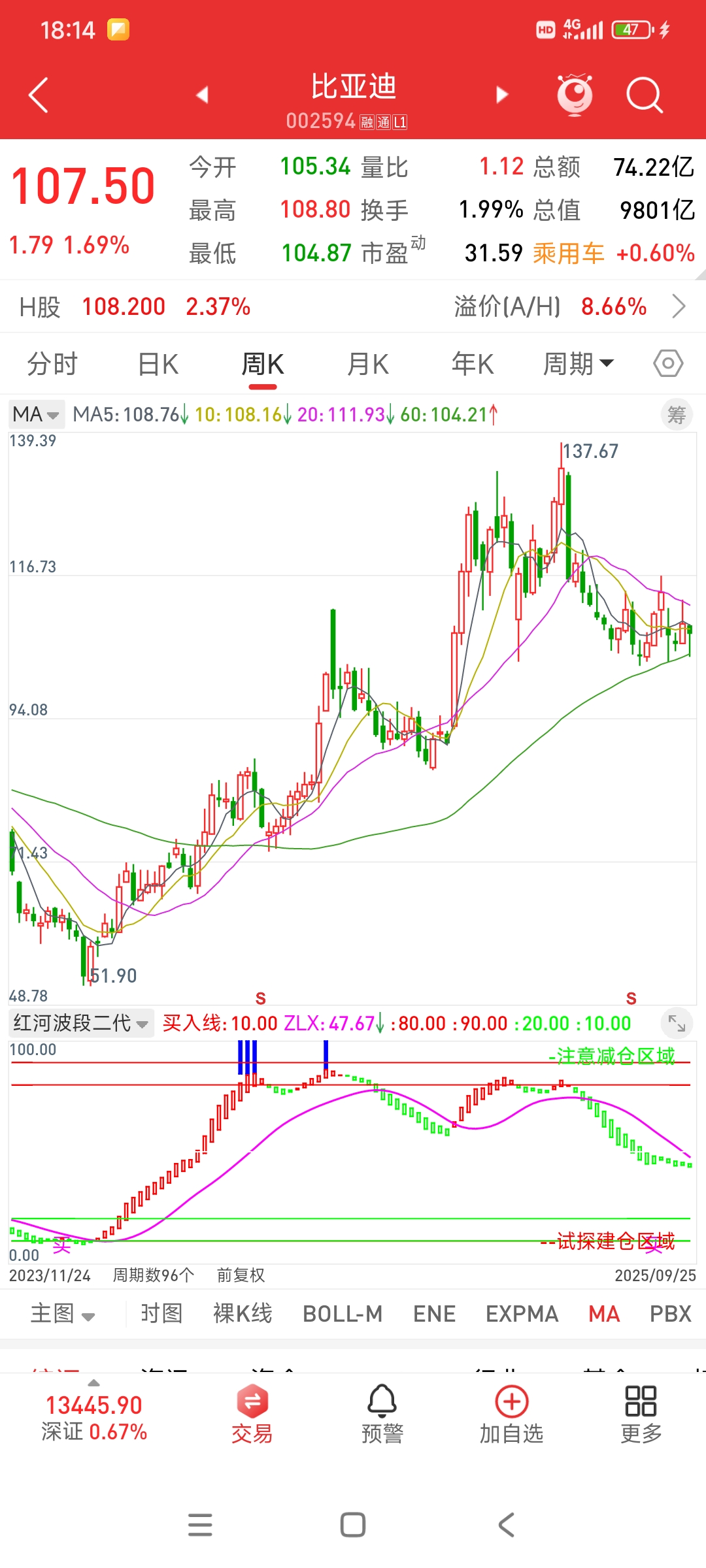Tap the H股 108.200 price

[124, 306]
